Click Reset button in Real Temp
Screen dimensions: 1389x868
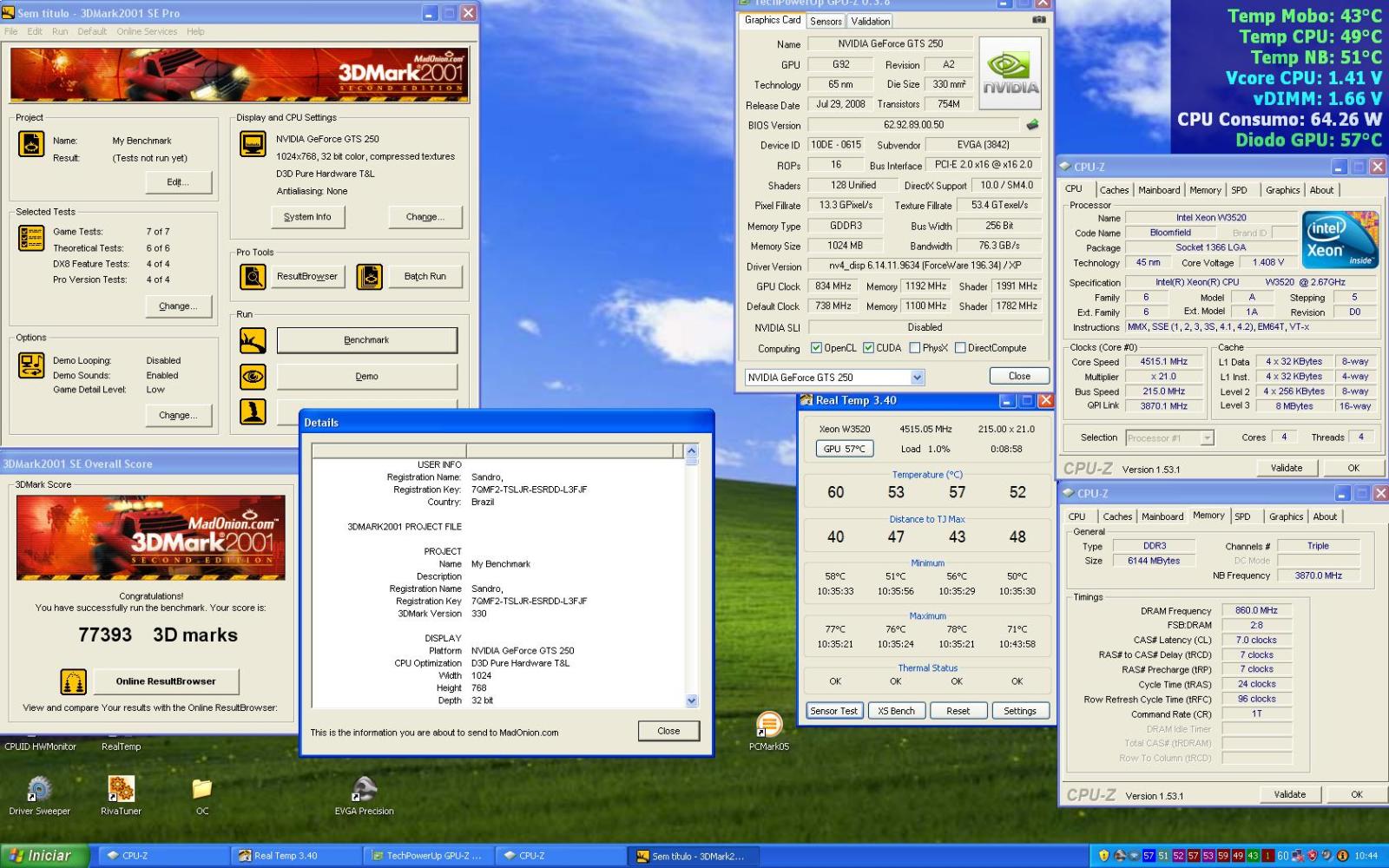958,711
